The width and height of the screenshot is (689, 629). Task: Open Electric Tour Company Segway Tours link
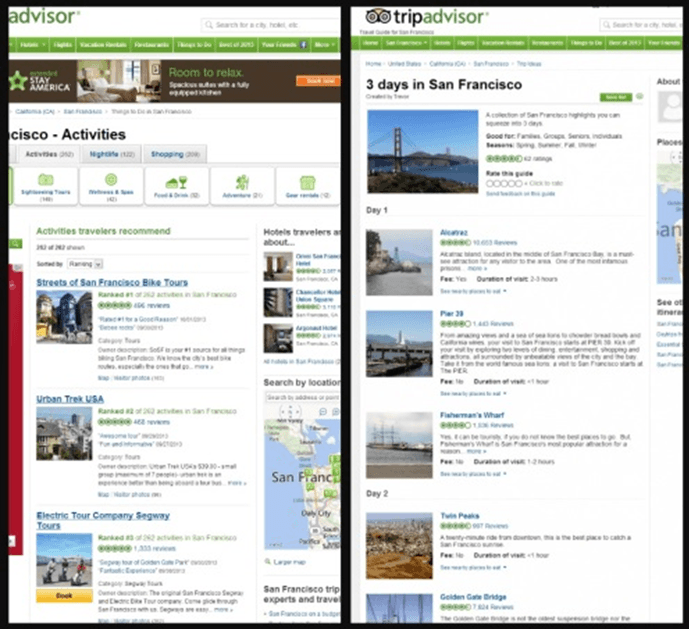click(x=103, y=520)
